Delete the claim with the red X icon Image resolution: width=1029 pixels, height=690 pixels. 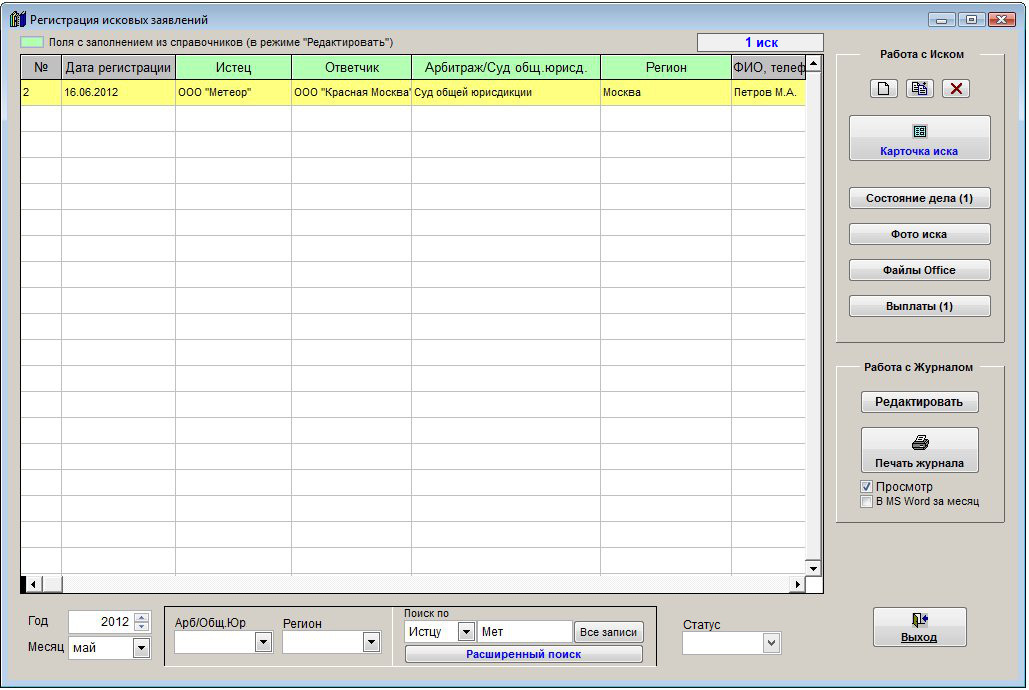pyautogui.click(x=956, y=89)
